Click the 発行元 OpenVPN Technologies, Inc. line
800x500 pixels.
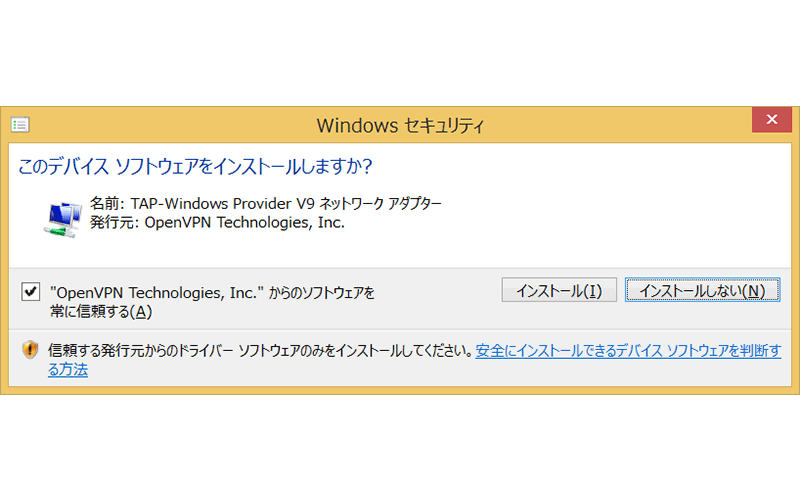click(x=217, y=223)
